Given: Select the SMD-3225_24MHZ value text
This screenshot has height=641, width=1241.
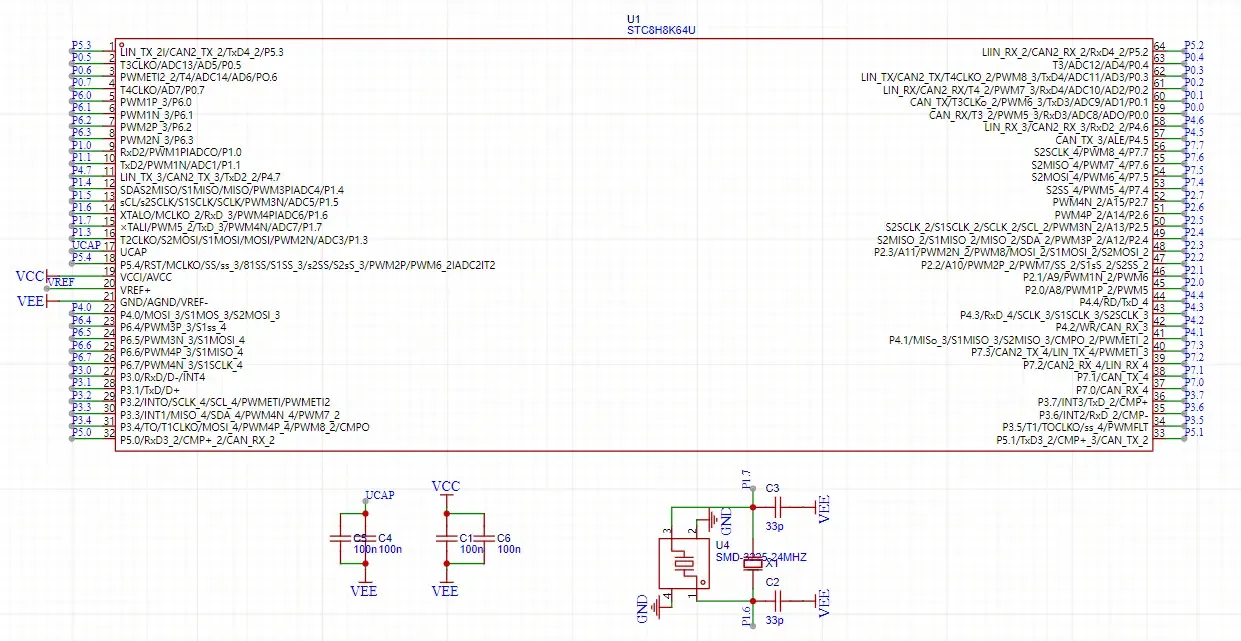Looking at the screenshot, I should coord(761,557).
